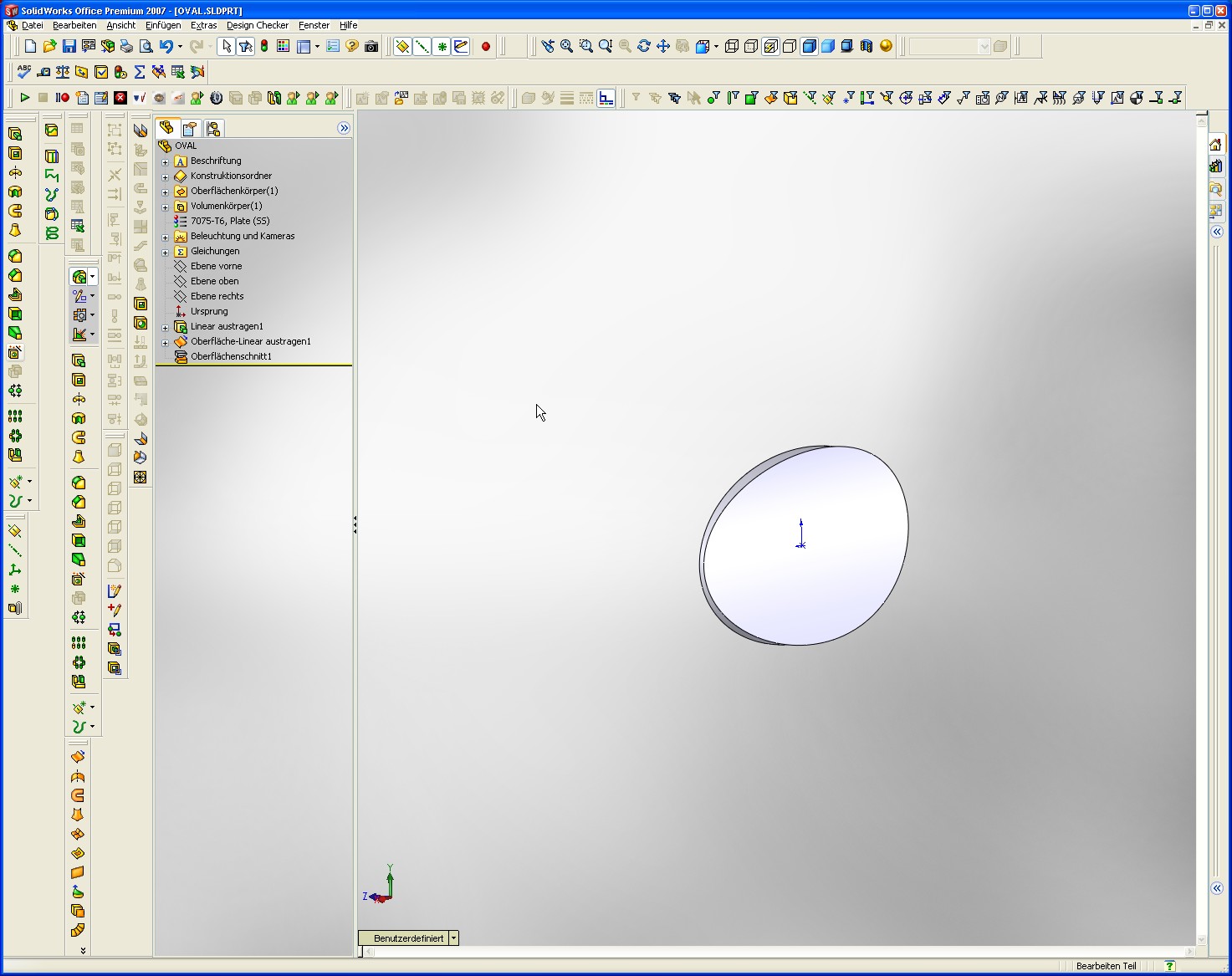Click the Measure tool icon
Image resolution: width=1232 pixels, height=976 pixels.
(x=43, y=72)
